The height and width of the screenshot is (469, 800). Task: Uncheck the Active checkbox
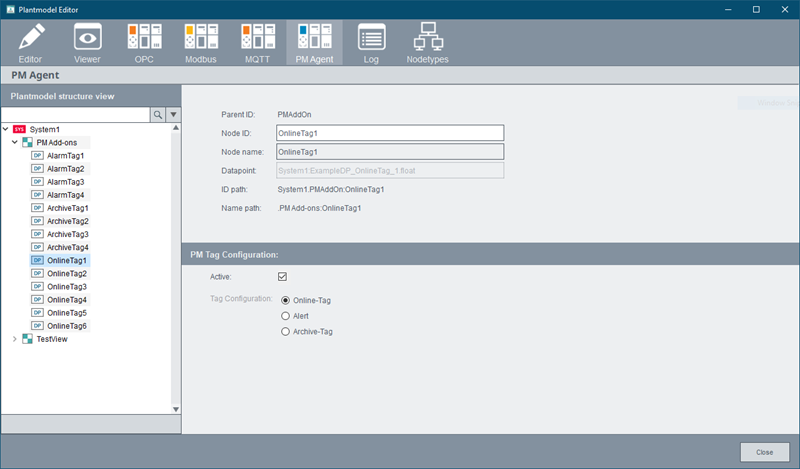coord(283,277)
